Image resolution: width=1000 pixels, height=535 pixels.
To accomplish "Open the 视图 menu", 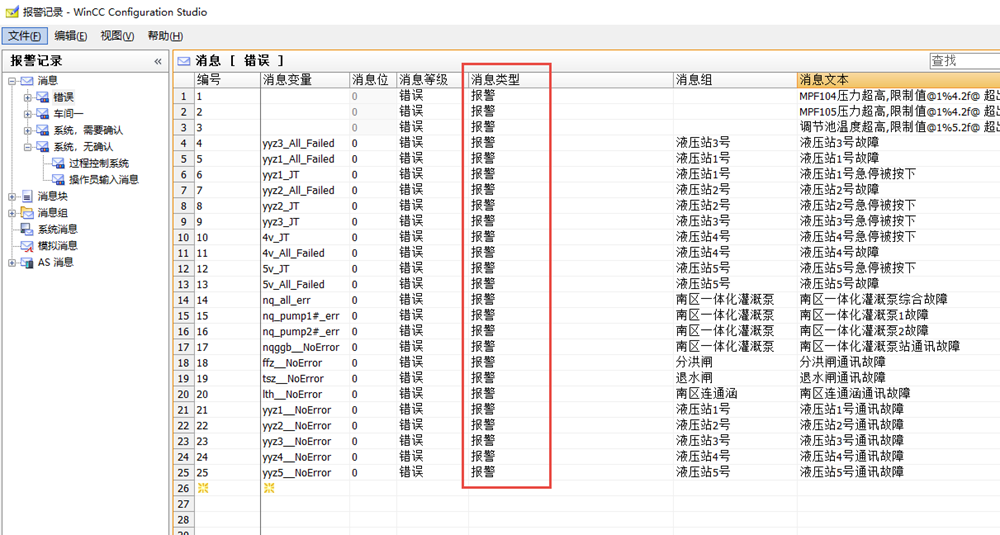I will click(117, 36).
